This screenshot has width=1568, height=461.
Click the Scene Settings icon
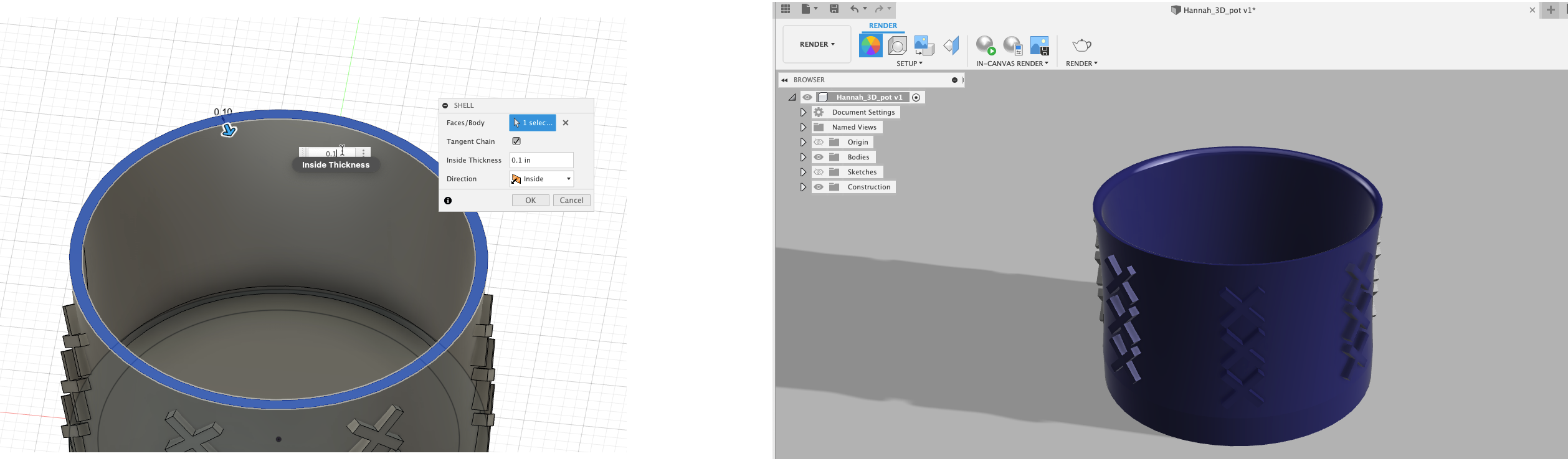click(898, 45)
